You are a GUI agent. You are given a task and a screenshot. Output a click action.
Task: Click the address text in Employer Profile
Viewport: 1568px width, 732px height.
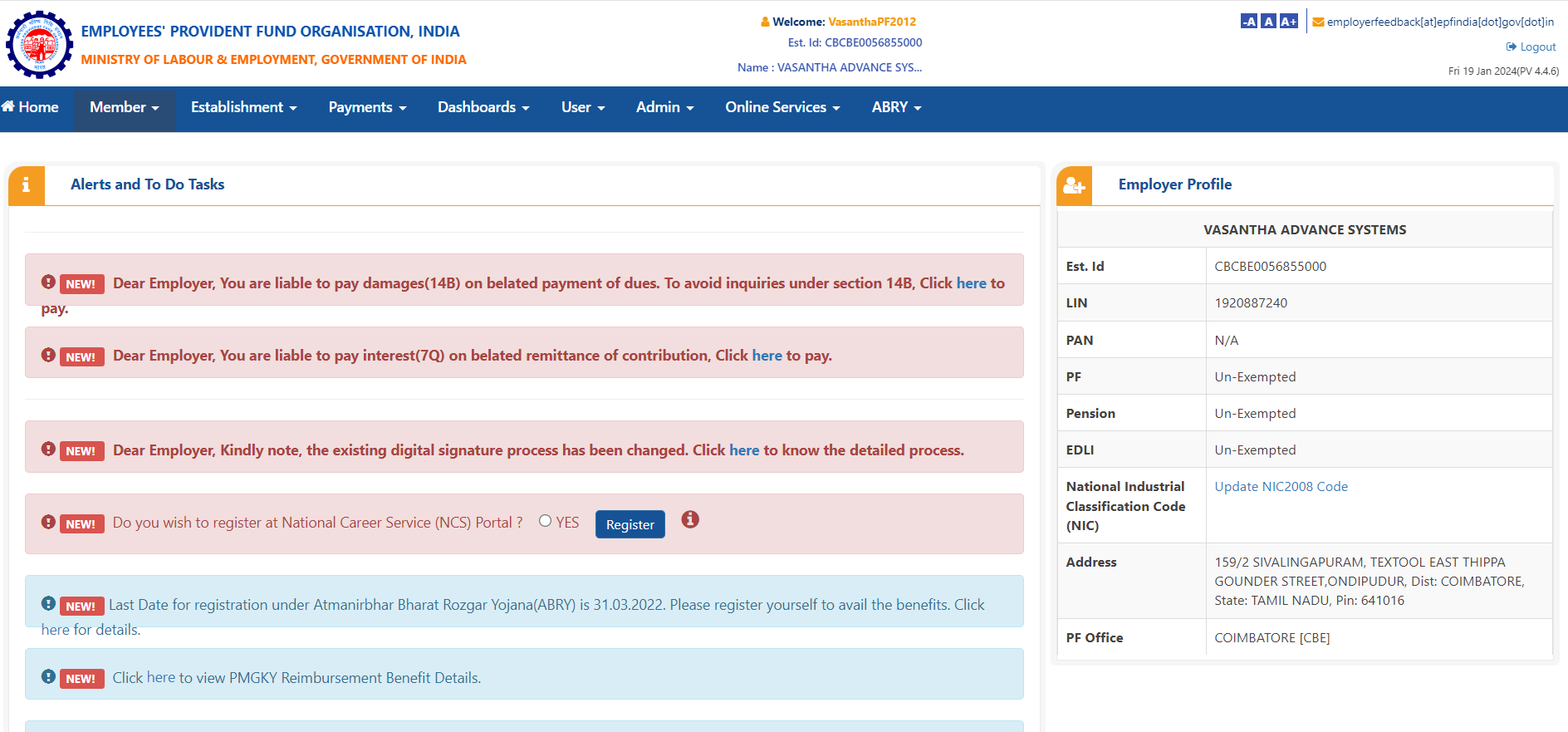point(1370,582)
